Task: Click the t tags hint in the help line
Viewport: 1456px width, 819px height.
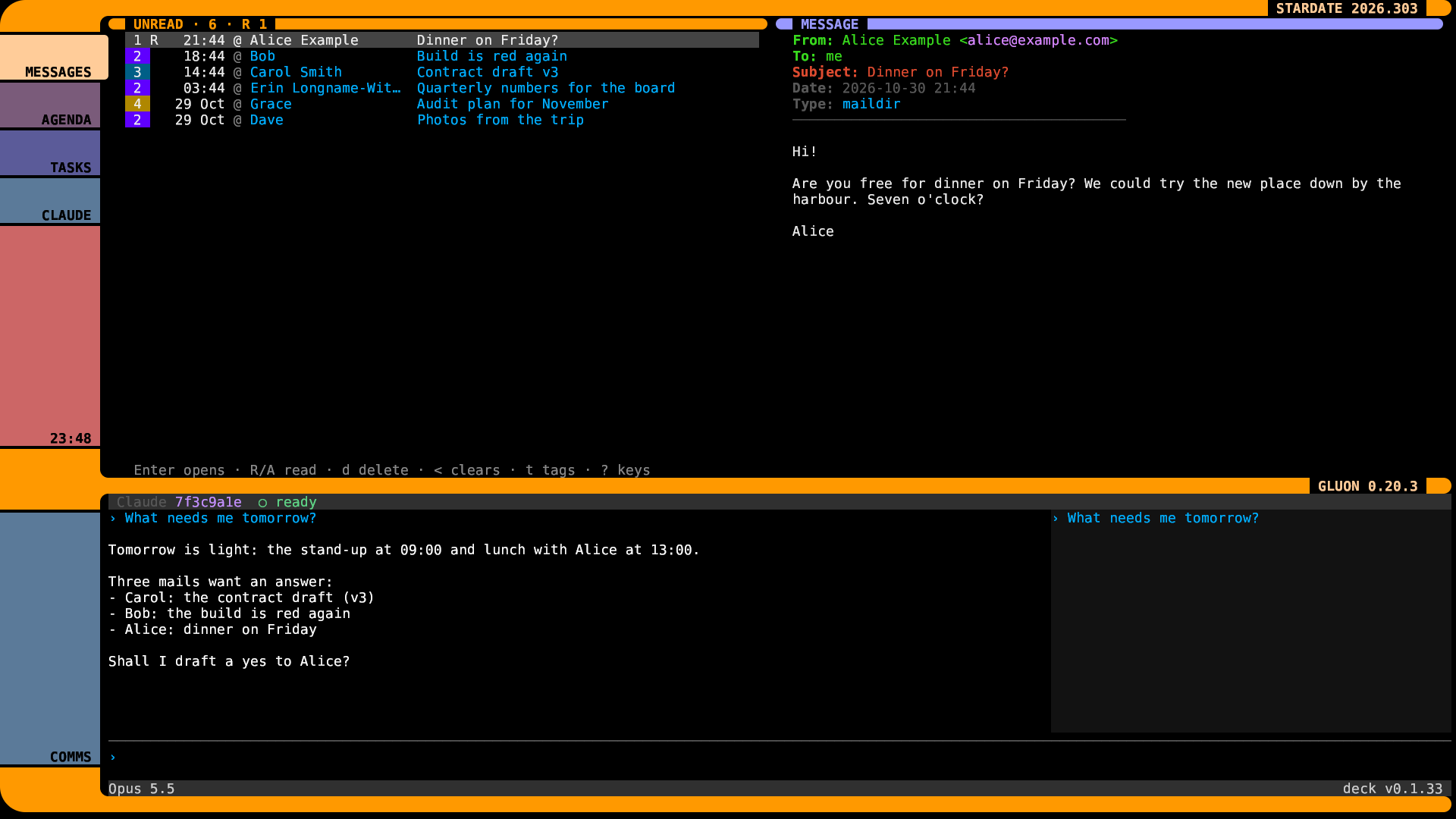Action: (x=550, y=470)
